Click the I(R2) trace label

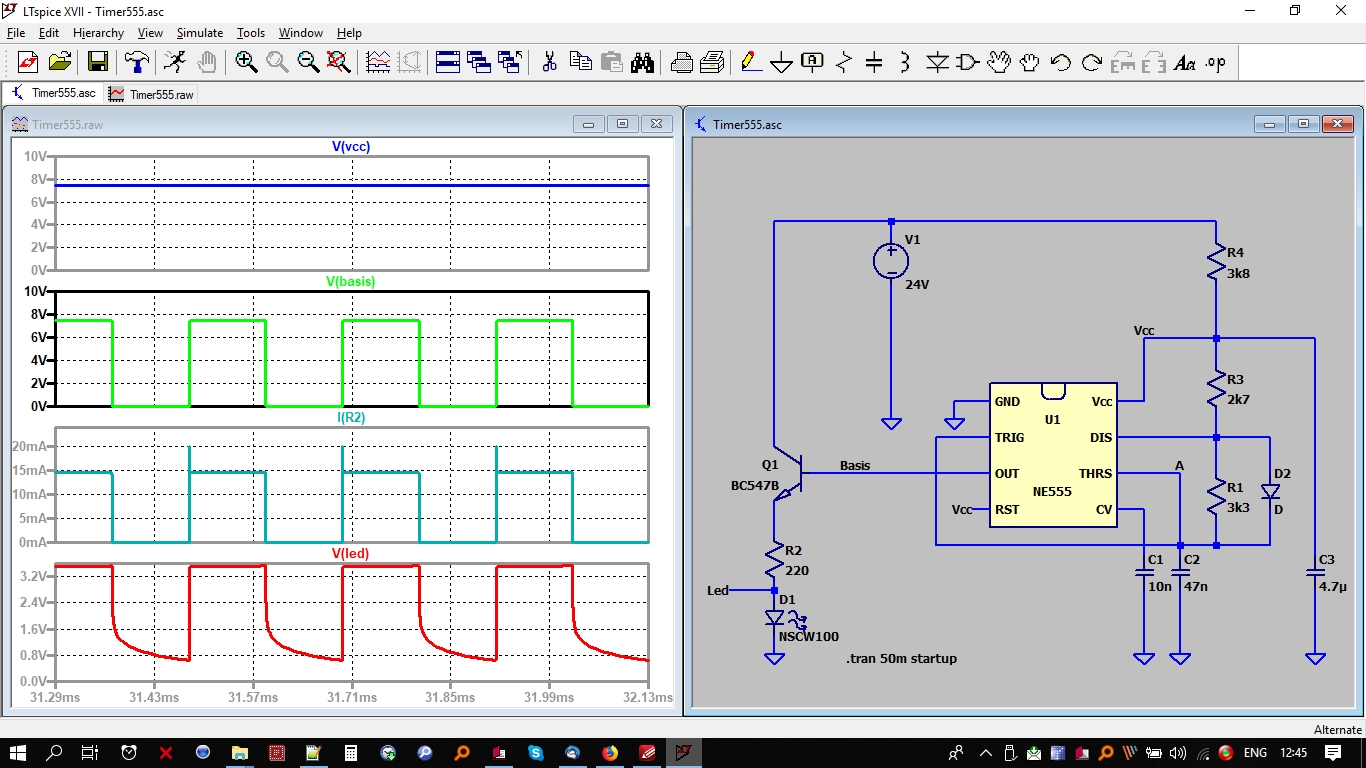coord(351,418)
